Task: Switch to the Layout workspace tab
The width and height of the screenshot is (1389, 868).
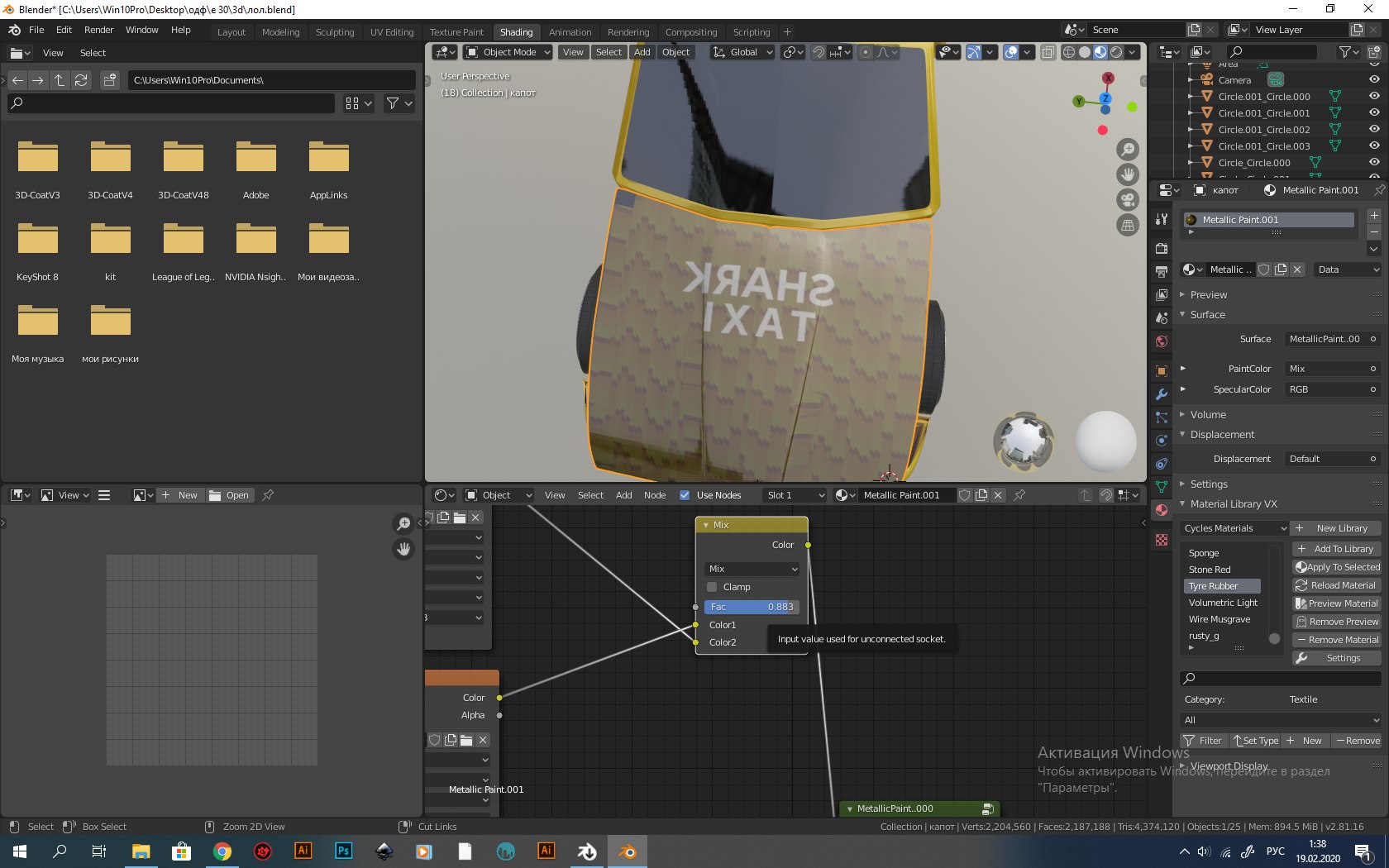Action: coord(231,32)
